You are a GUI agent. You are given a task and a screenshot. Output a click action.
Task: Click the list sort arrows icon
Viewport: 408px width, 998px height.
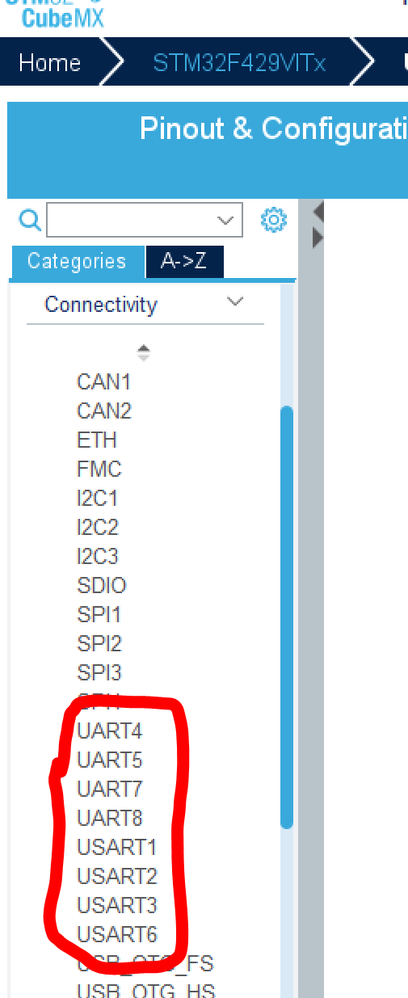(x=144, y=353)
